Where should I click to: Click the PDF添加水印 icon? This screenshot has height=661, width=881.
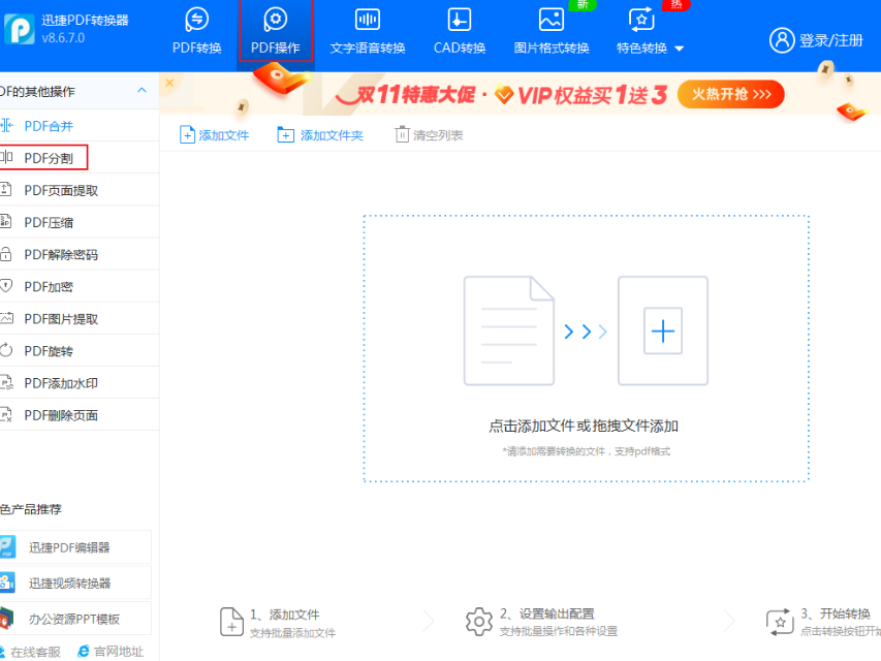(6, 382)
